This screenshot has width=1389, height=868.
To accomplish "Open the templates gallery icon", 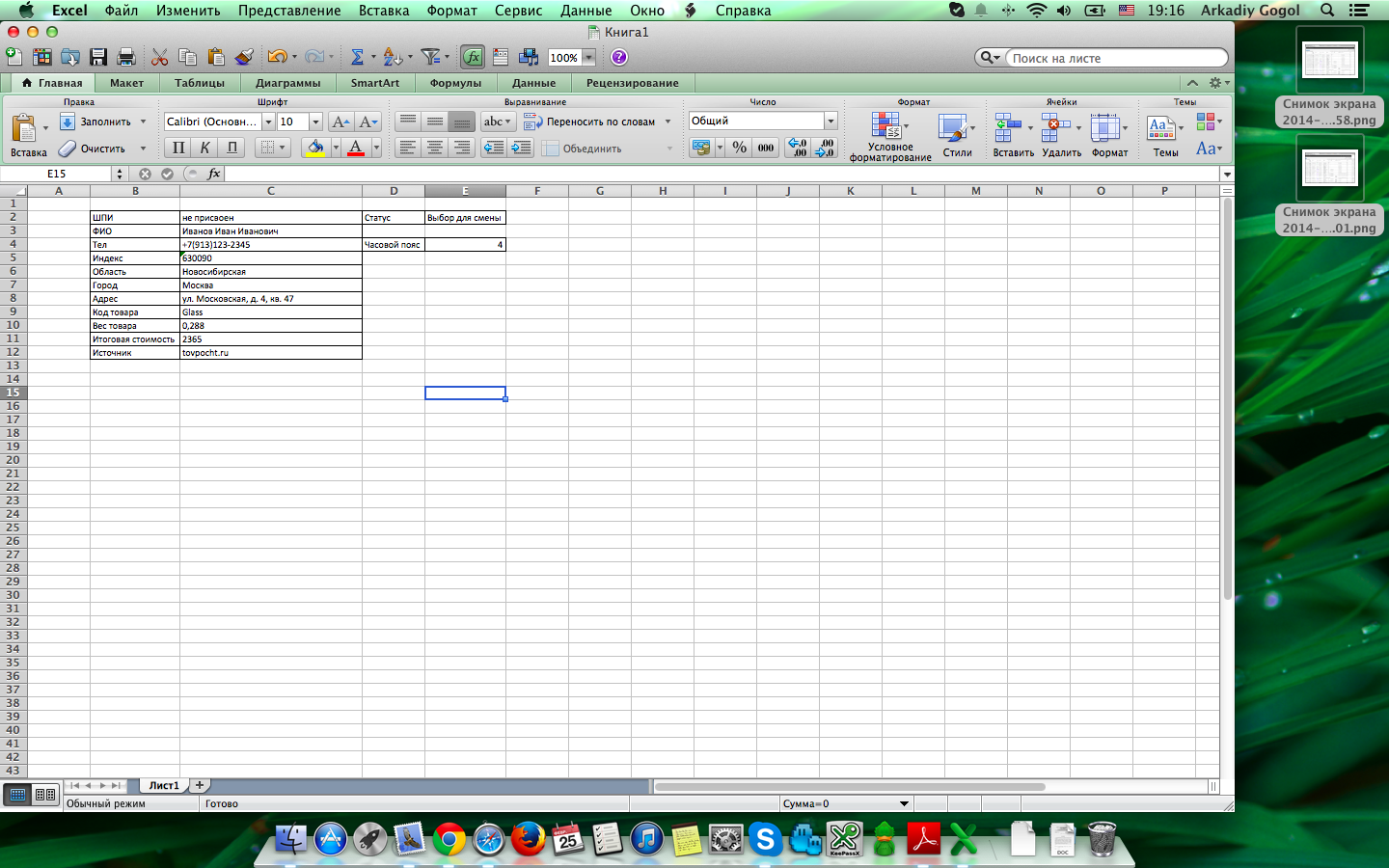I will point(42,57).
